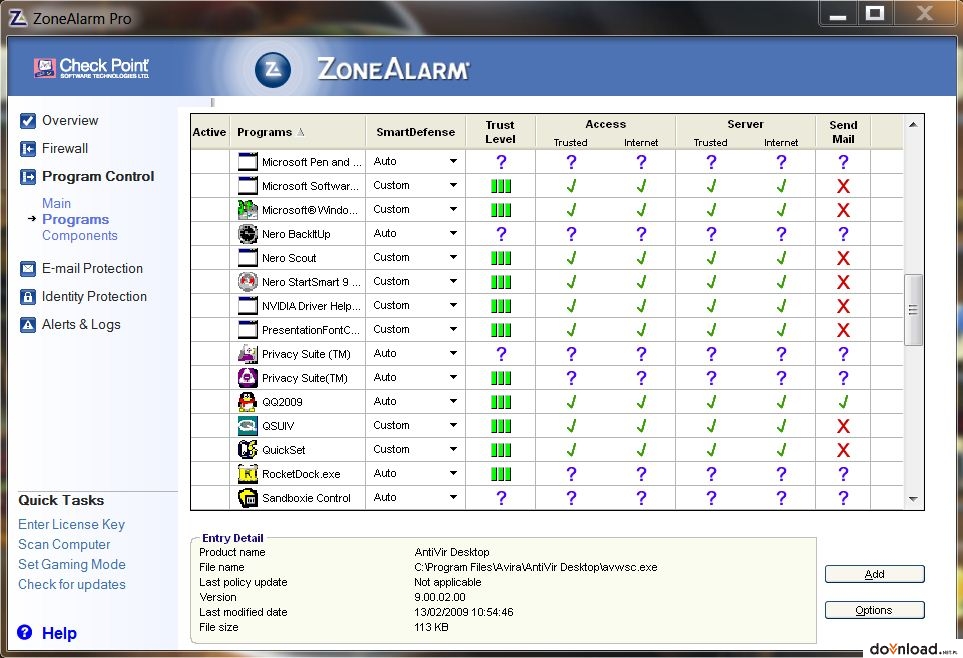
Task: Click the Program Control sidebar icon
Action: point(28,177)
